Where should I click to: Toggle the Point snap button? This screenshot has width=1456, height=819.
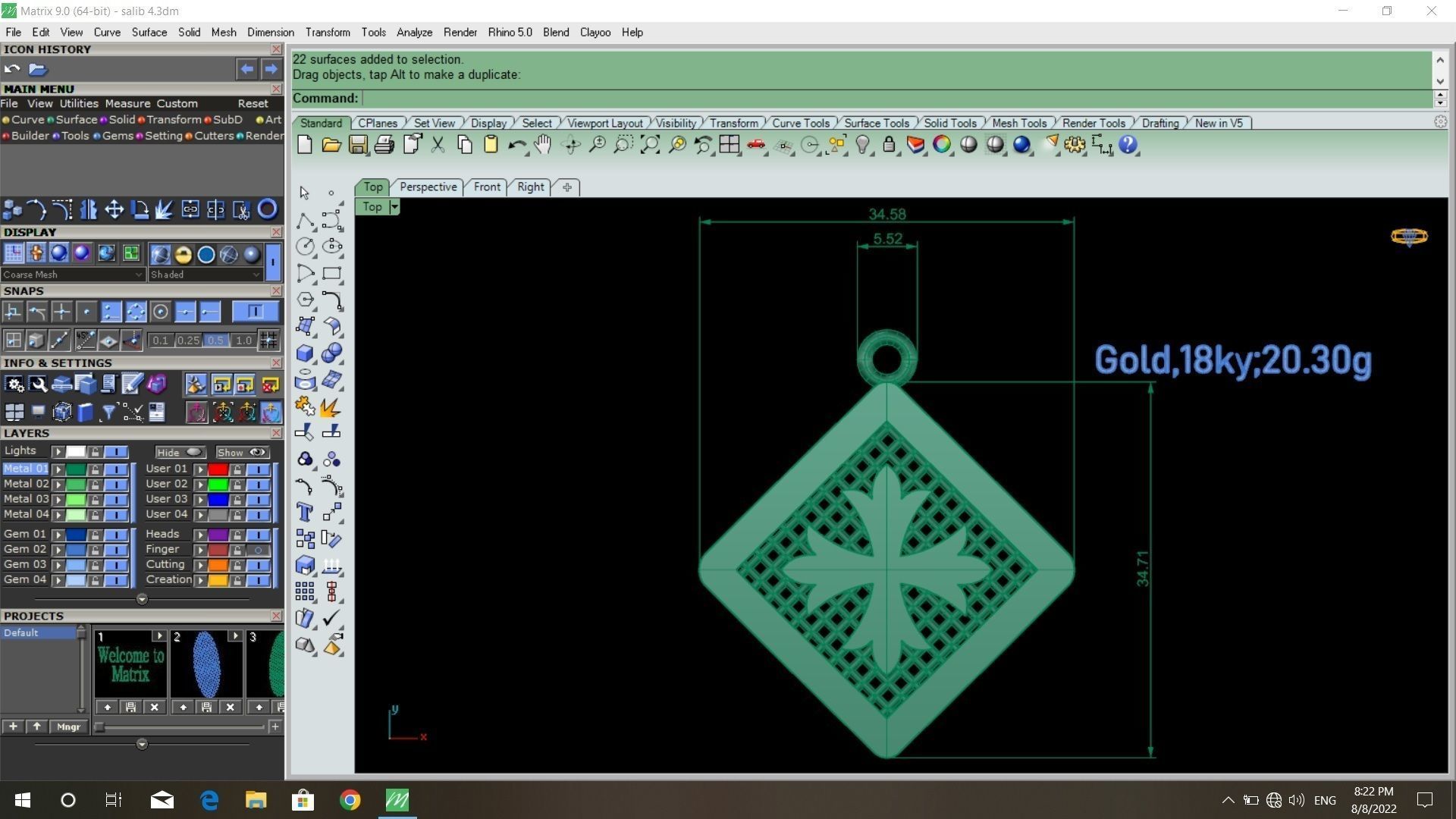[86, 312]
